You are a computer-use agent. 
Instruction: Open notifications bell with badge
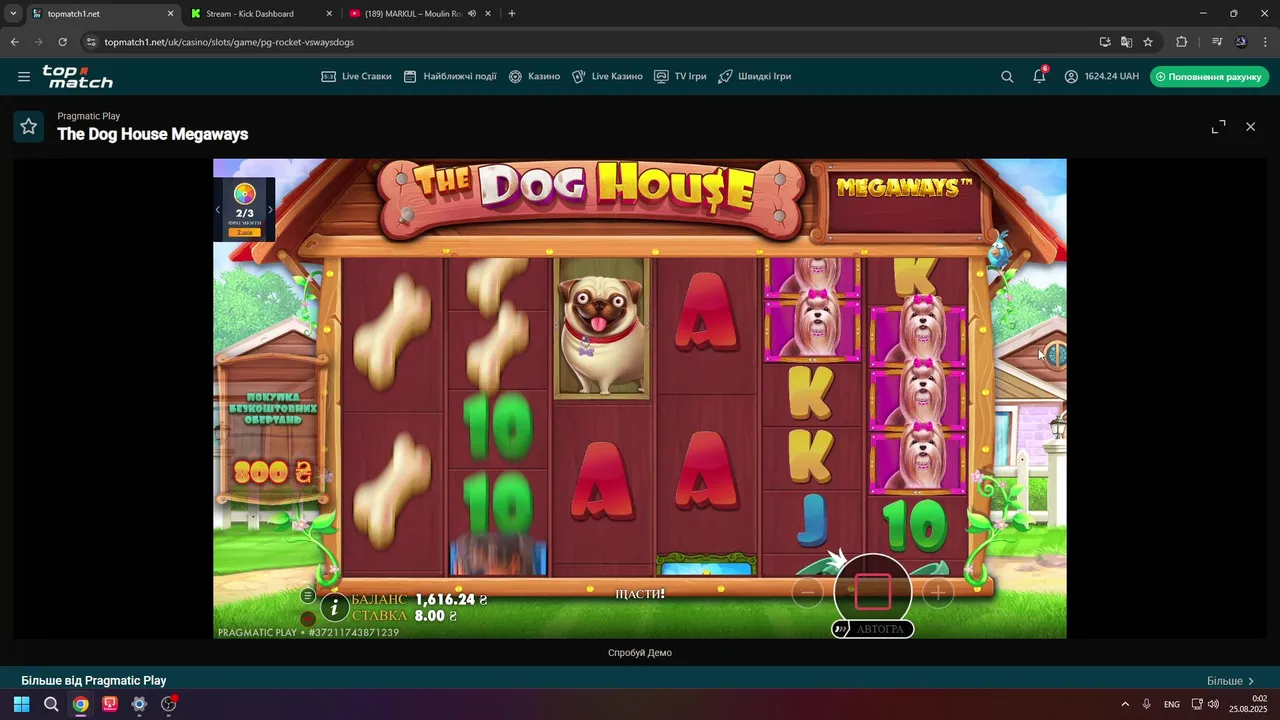pos(1040,75)
